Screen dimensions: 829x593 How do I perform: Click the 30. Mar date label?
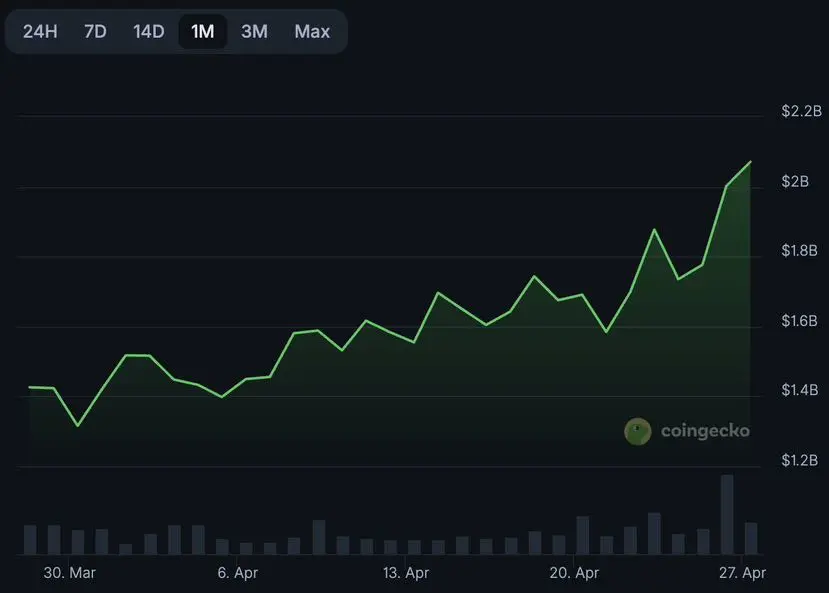coord(70,574)
